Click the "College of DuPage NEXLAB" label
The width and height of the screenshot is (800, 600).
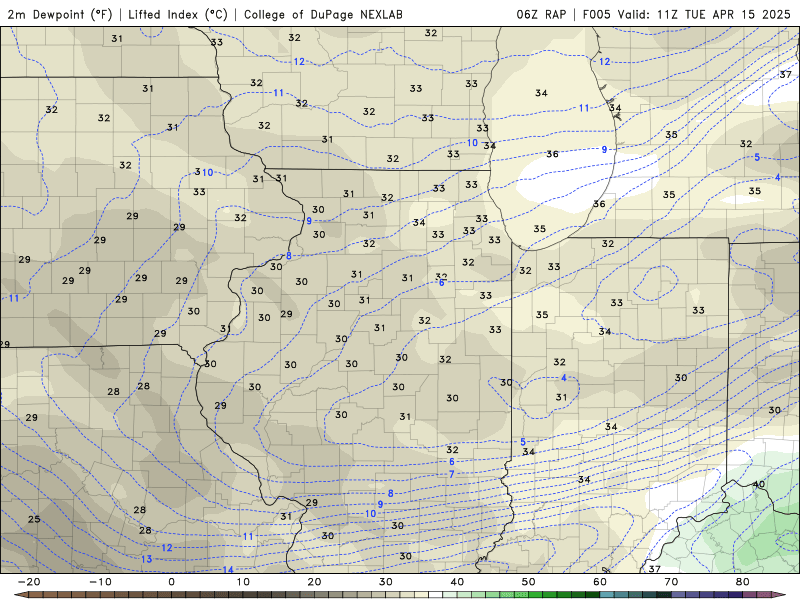tap(323, 14)
